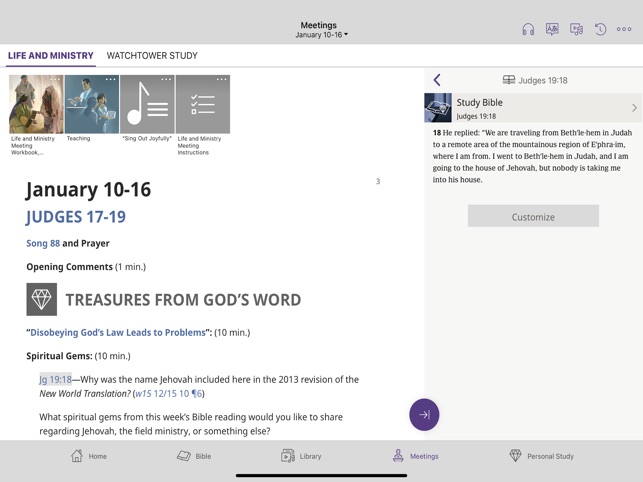The height and width of the screenshot is (482, 643).
Task: Open options dots on Meeting Instructions thumbnail
Action: click(x=221, y=79)
